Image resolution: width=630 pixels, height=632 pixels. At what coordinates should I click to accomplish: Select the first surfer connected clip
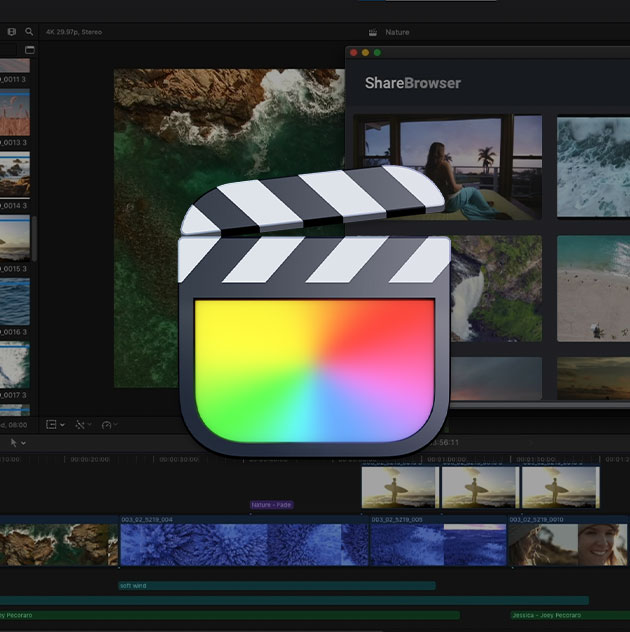pyautogui.click(x=401, y=486)
